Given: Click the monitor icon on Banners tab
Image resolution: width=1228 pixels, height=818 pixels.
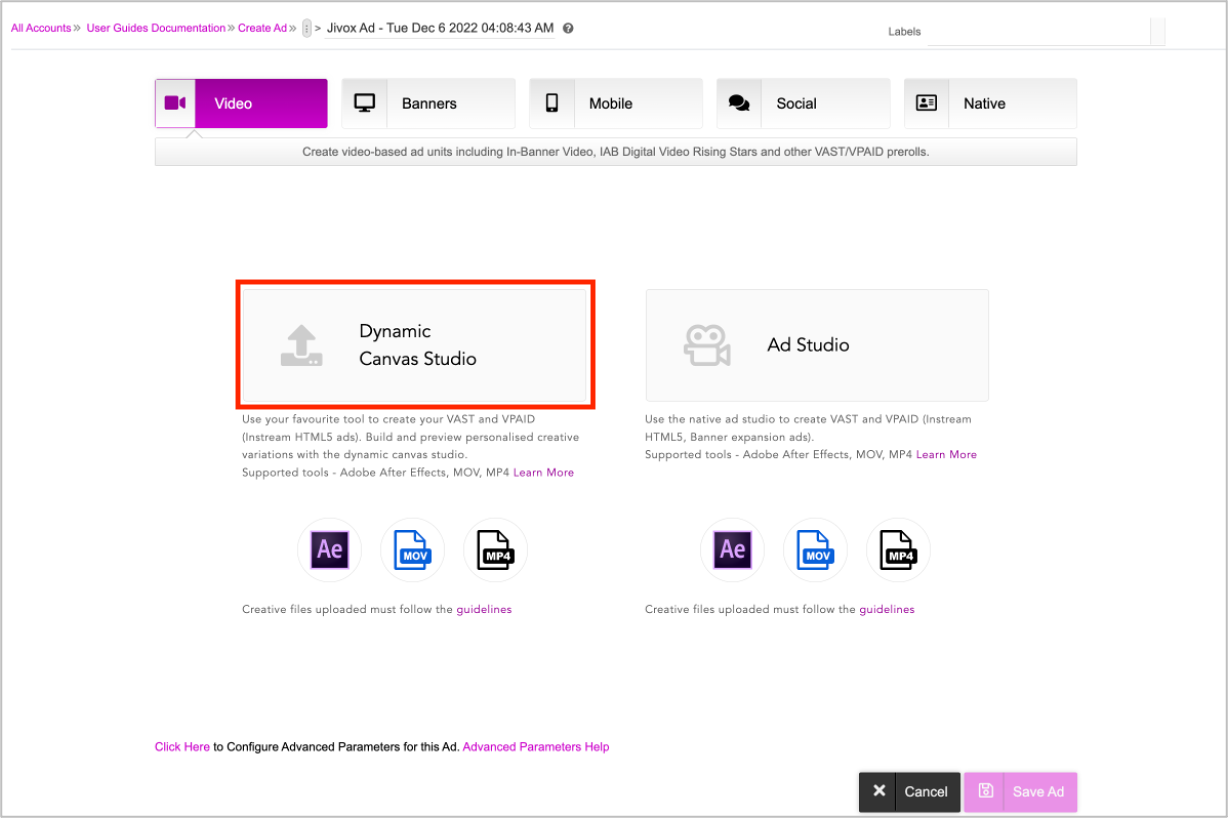Looking at the screenshot, I should click(x=364, y=103).
